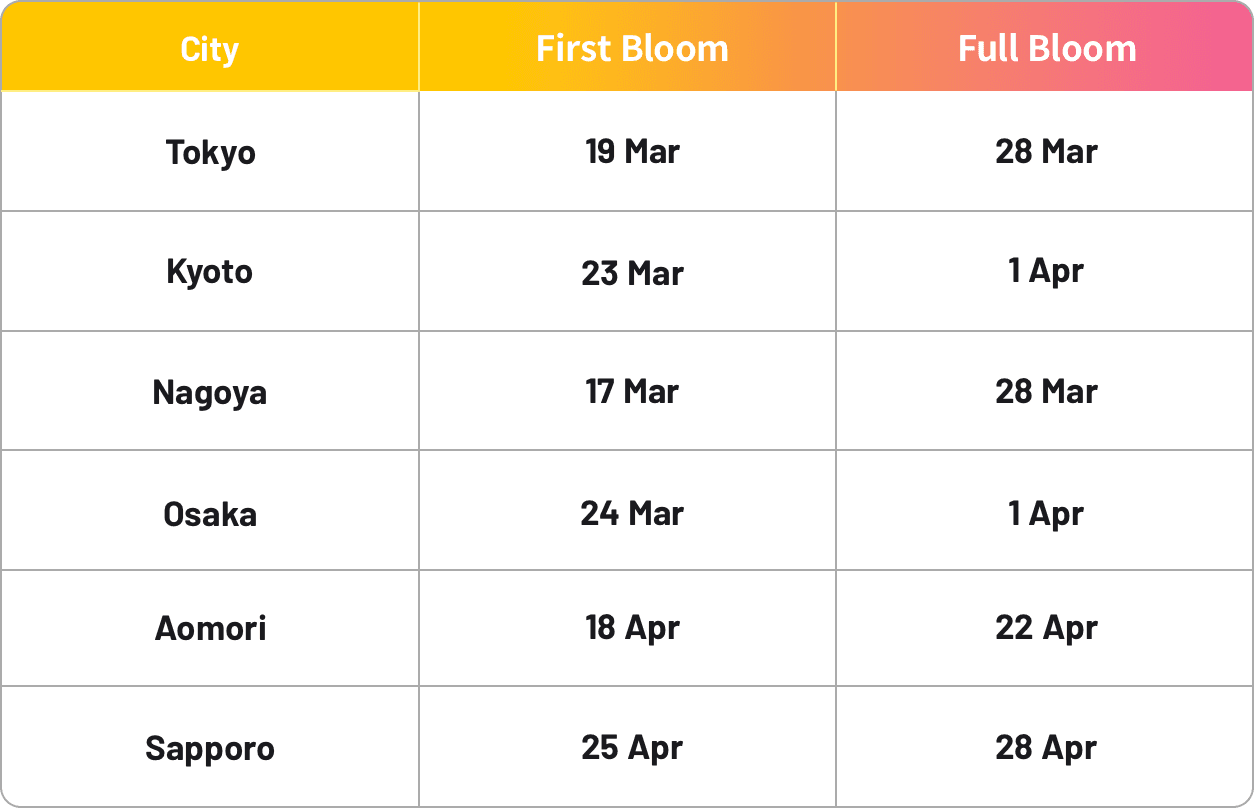
Task: Click the Osaka city cell
Action: pos(210,514)
